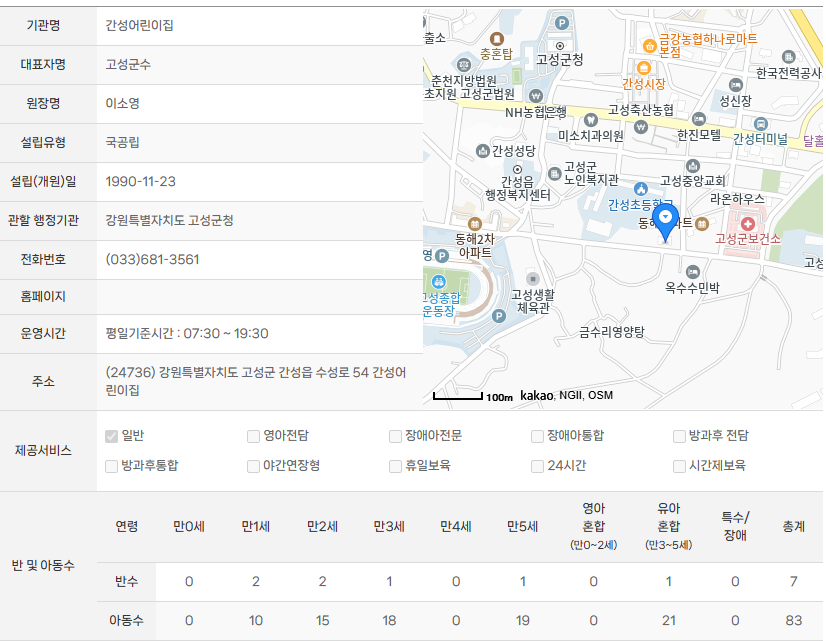This screenshot has width=826, height=641.
Task: Click the 간성시장 market icon
Action: pyautogui.click(x=643, y=68)
